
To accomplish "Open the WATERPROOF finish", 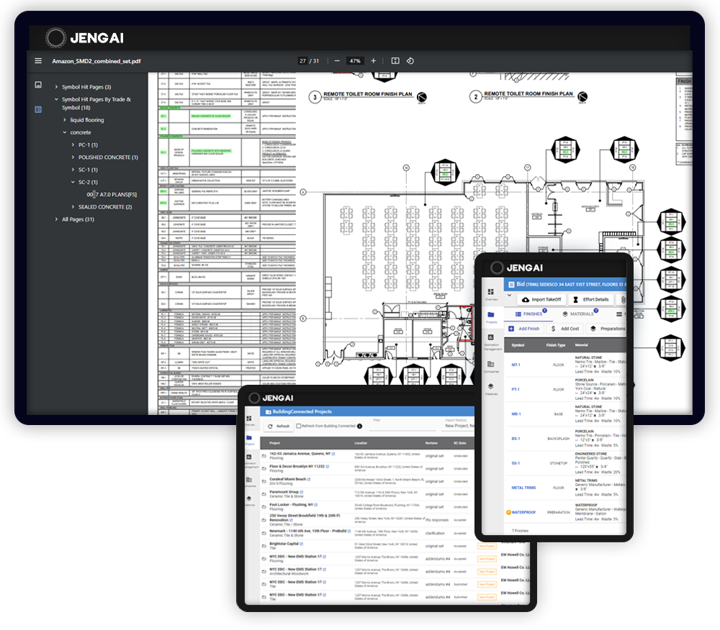I will [523, 512].
